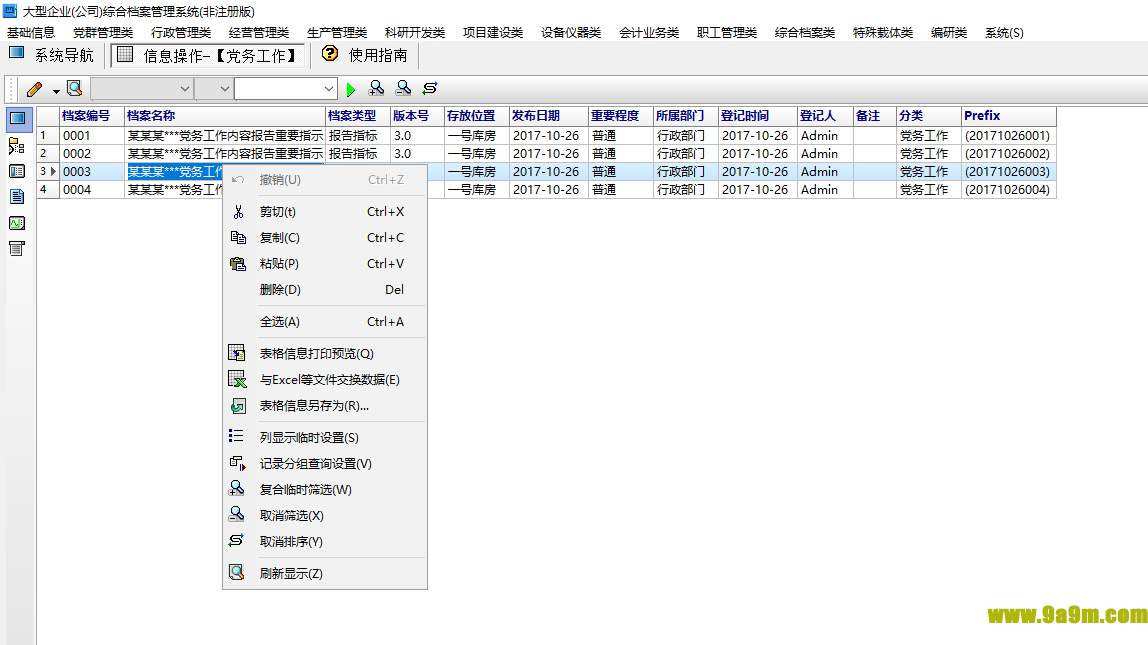Select the first sidebar table view icon

point(18,119)
